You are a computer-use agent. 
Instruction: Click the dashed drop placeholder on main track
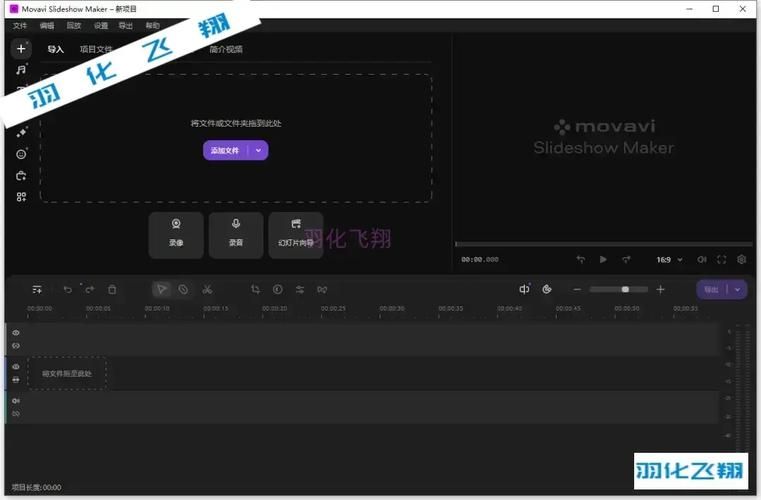point(67,373)
